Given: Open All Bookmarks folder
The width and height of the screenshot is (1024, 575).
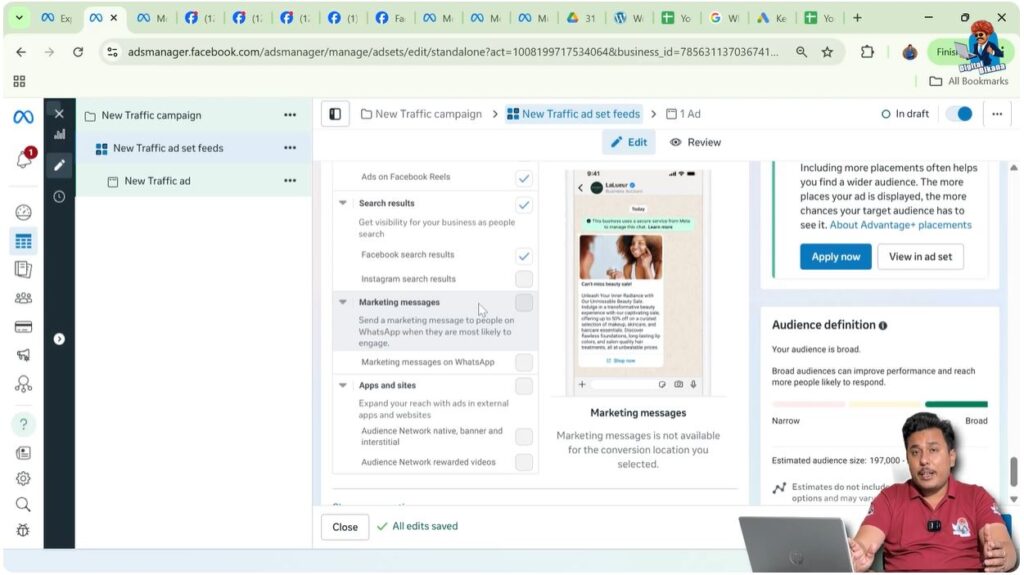Looking at the screenshot, I should (969, 81).
